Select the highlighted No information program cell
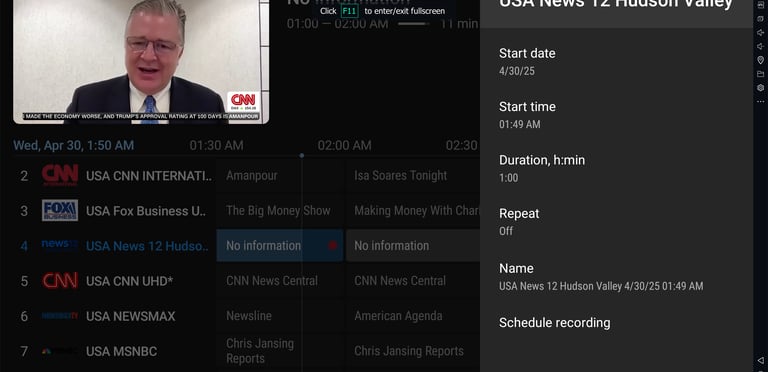This screenshot has height=372, width=768. (x=280, y=245)
